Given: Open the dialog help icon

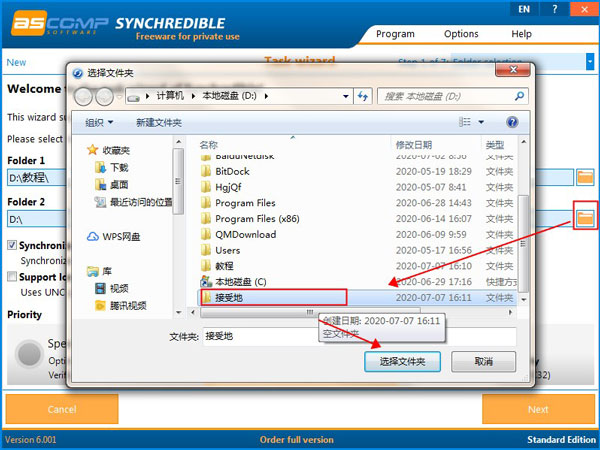Looking at the screenshot, I should (x=512, y=122).
